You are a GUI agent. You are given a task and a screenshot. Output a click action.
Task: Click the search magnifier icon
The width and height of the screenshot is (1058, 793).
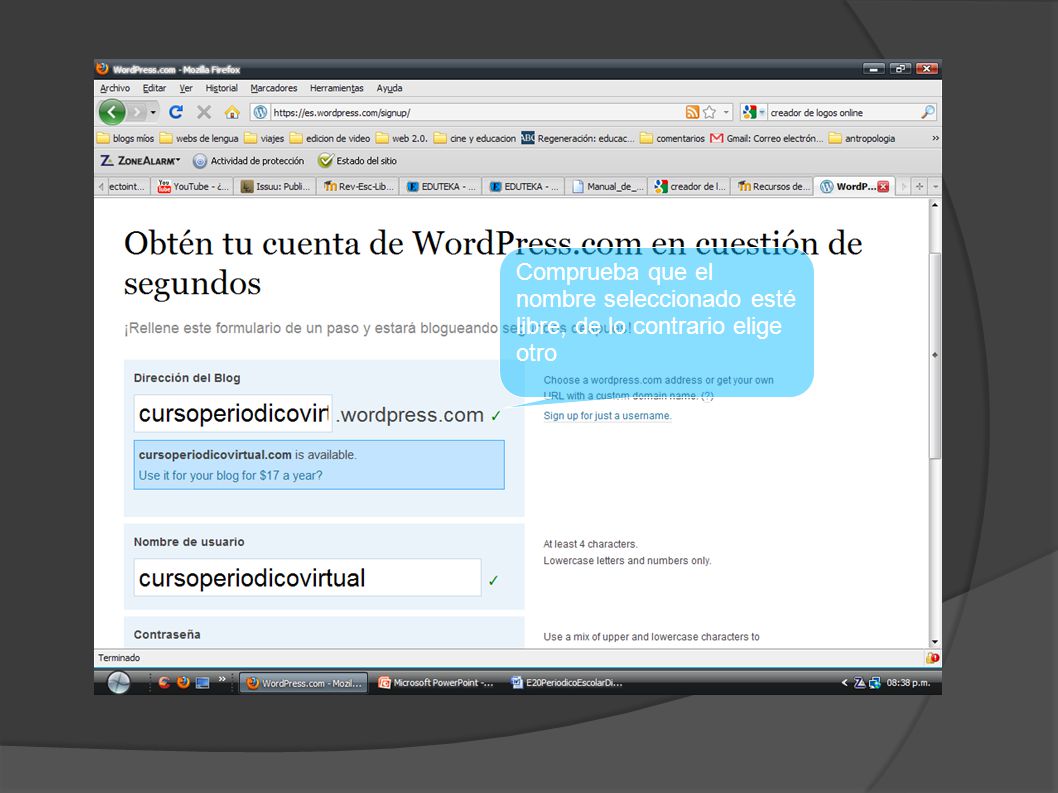click(x=928, y=112)
